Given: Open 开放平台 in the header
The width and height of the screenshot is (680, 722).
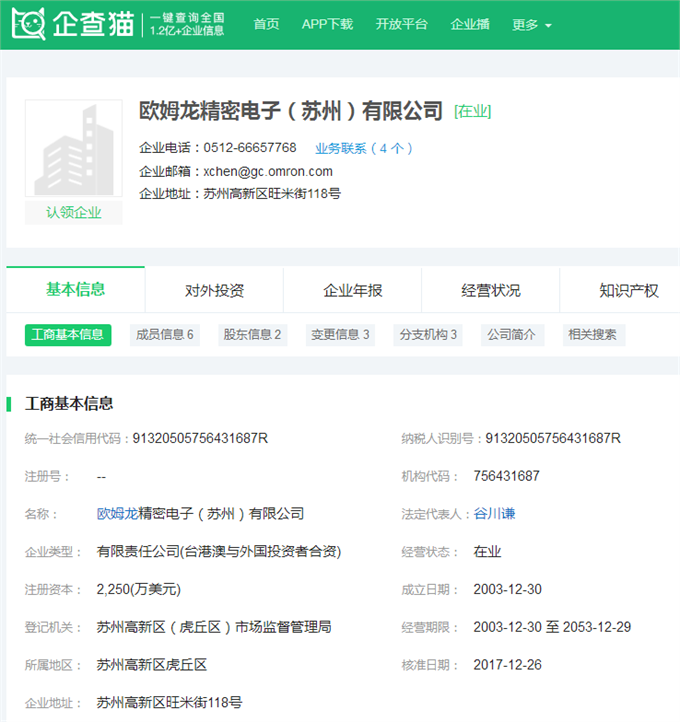Looking at the screenshot, I should click(x=401, y=24).
